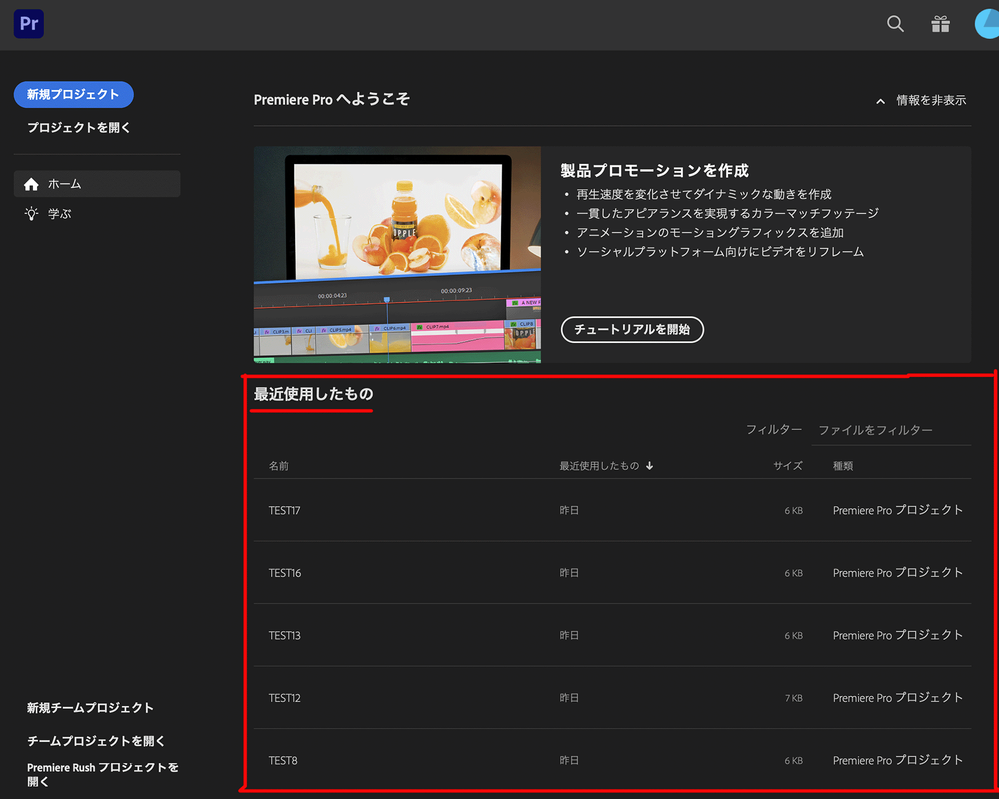Click プロジェクトを開く to open a project
This screenshot has height=799, width=999.
(78, 127)
